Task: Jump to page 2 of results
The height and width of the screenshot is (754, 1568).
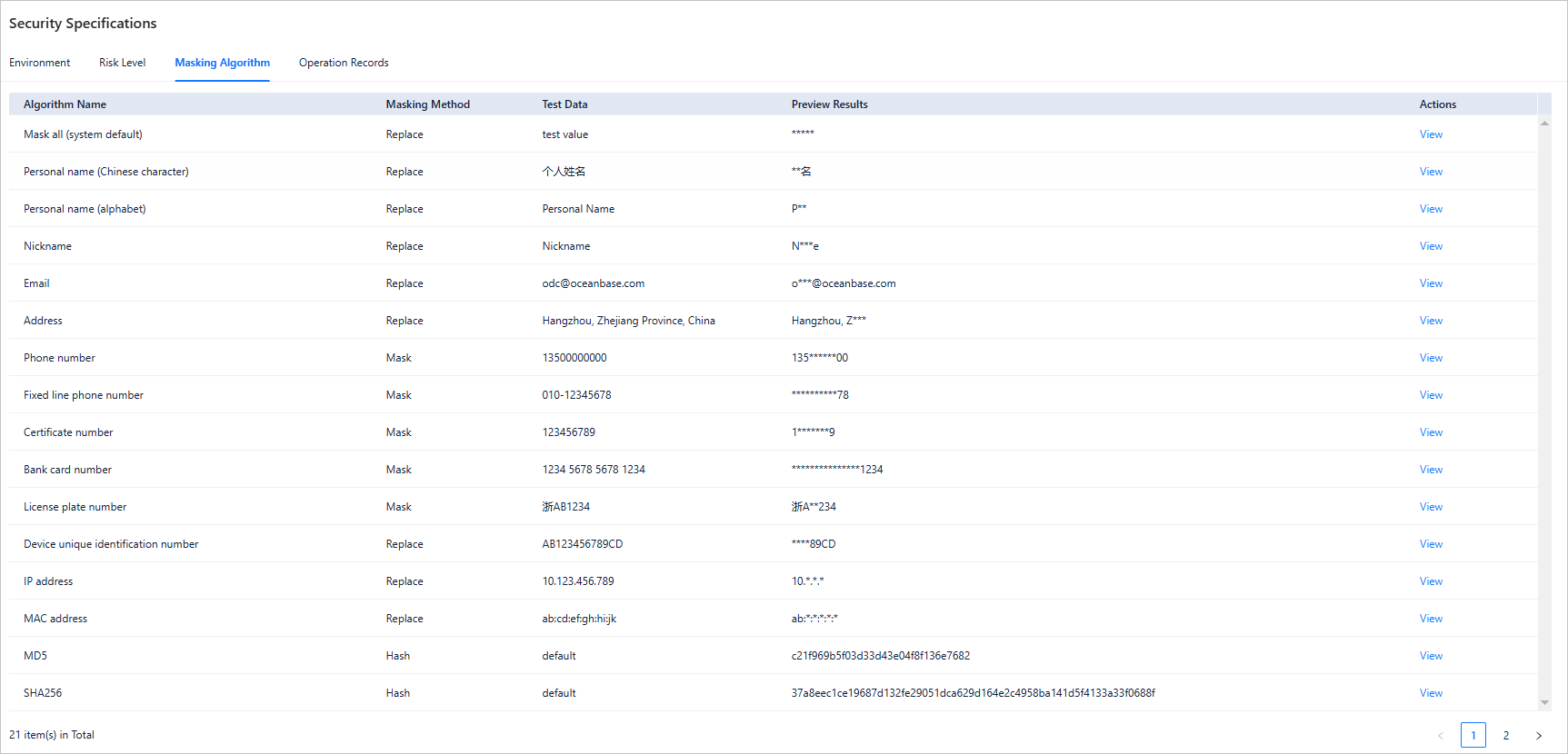Action: tap(1506, 736)
